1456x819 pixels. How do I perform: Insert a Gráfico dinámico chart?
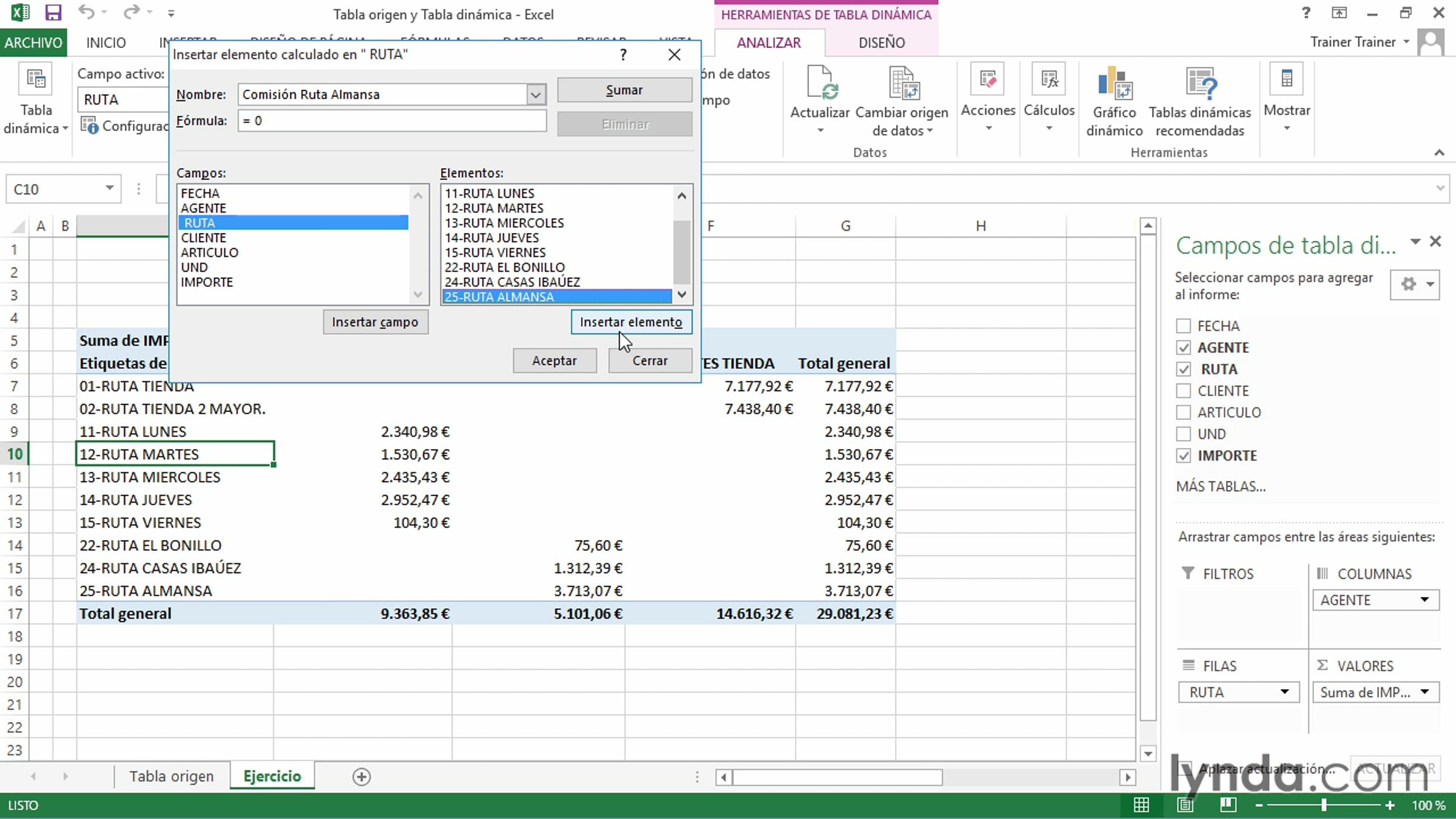1114,83
